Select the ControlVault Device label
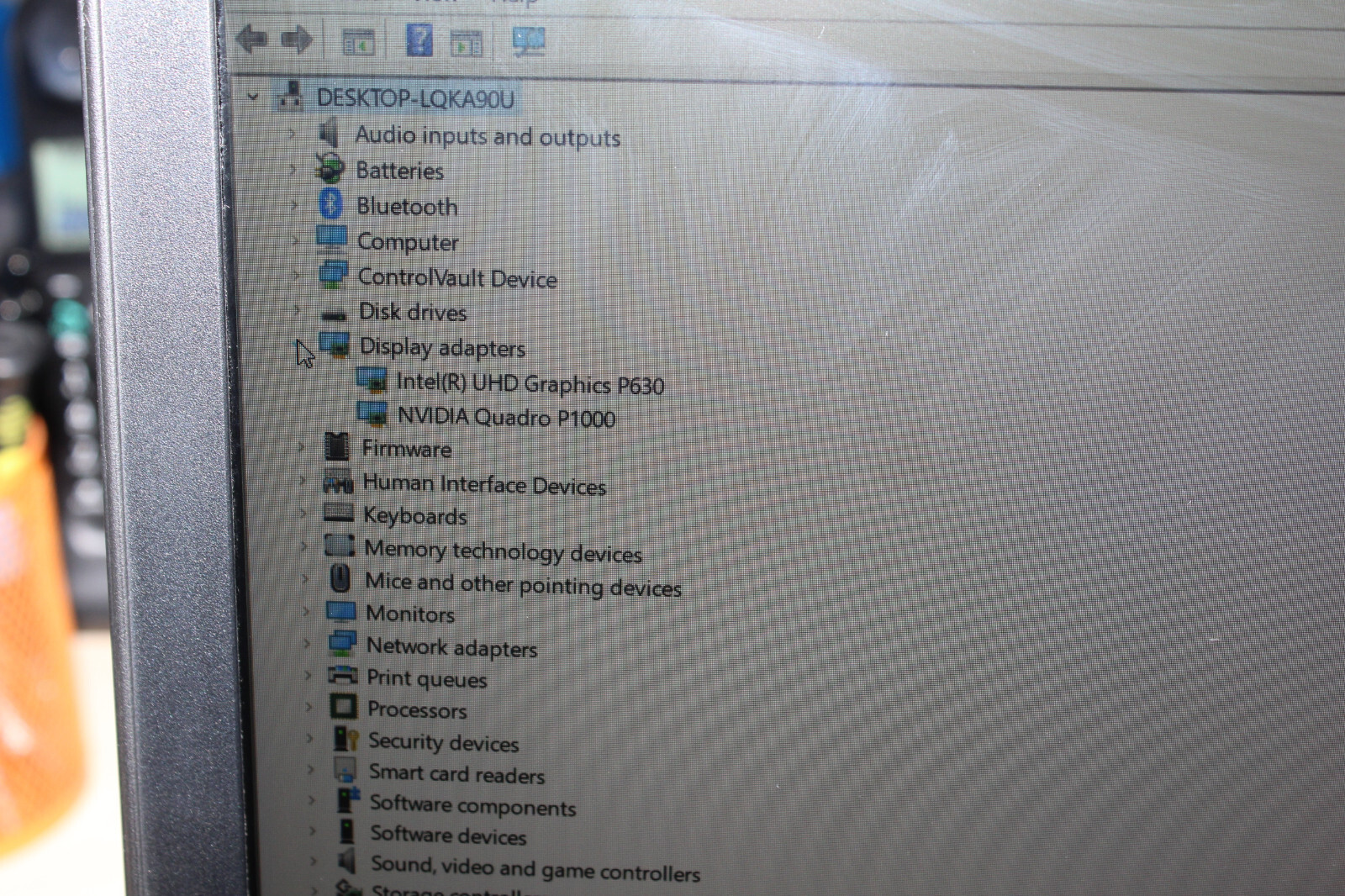The width and height of the screenshot is (1345, 896). [458, 277]
